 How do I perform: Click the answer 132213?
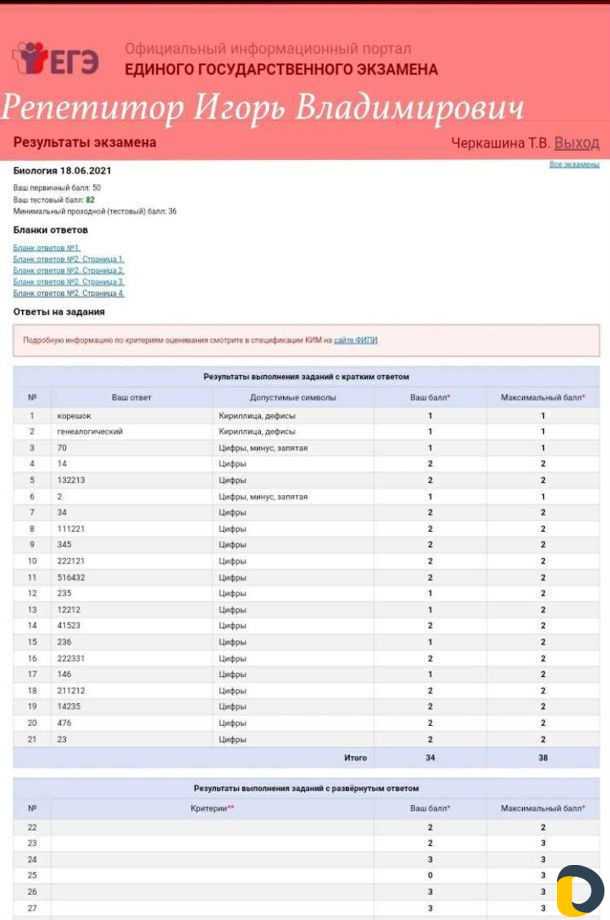(71, 480)
